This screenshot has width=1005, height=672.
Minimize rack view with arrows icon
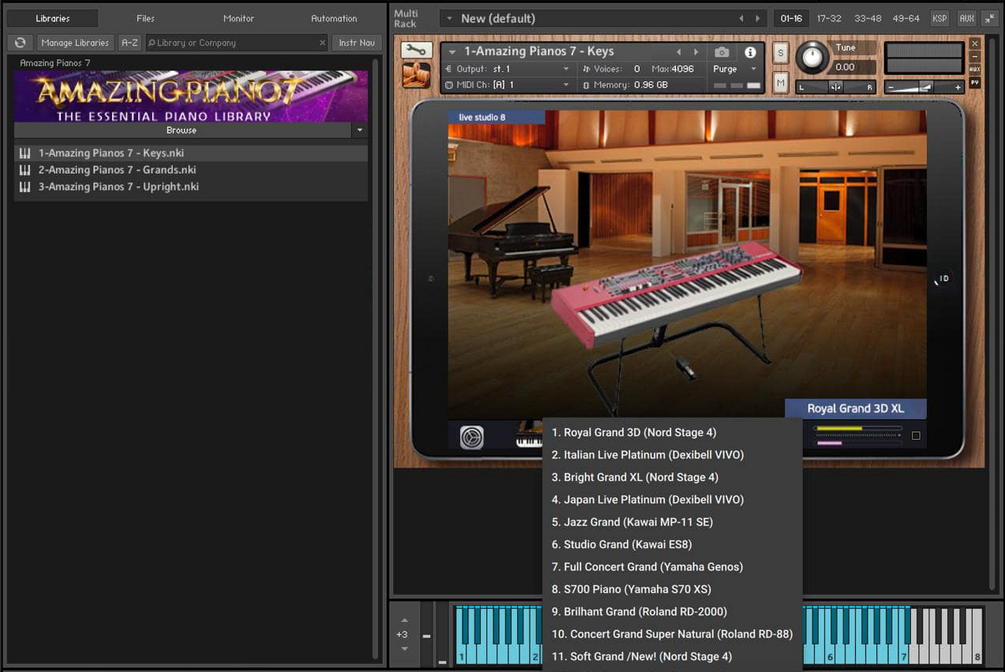(x=990, y=19)
